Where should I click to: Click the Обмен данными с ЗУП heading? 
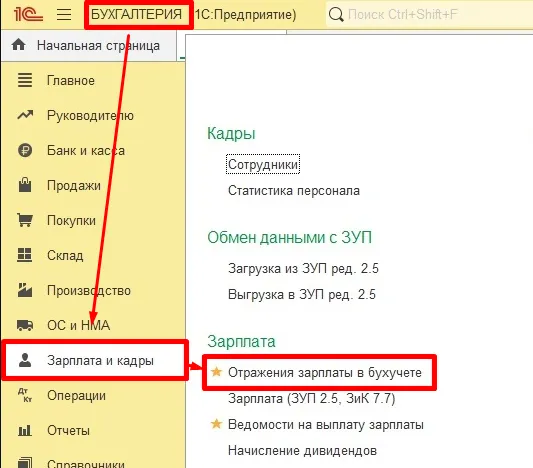point(289,237)
